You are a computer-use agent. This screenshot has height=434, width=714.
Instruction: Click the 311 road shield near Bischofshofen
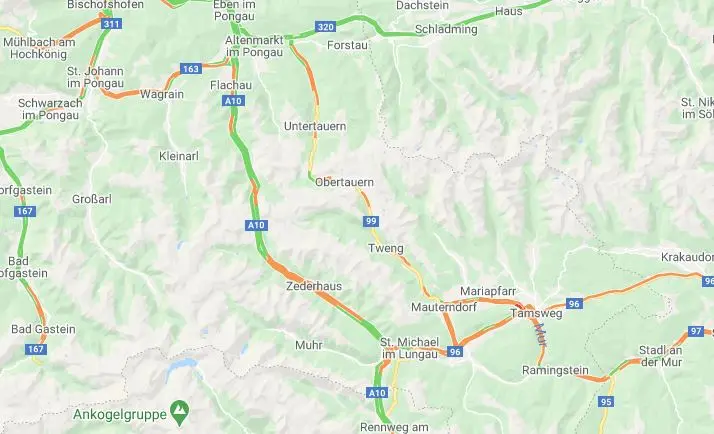tap(112, 24)
